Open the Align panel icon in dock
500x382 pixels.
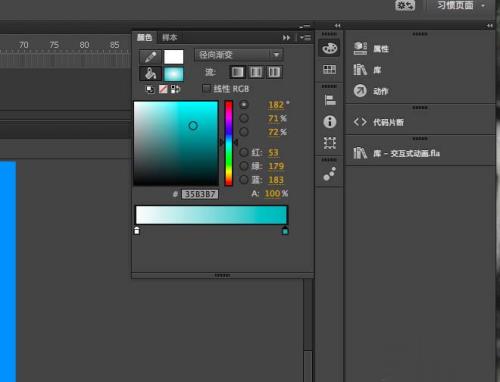(329, 100)
